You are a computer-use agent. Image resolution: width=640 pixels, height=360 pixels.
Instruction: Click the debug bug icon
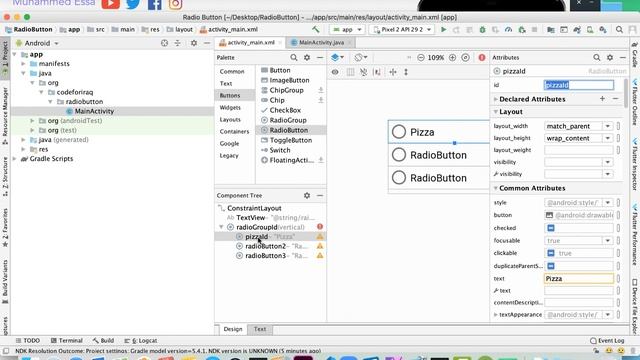(482, 29)
